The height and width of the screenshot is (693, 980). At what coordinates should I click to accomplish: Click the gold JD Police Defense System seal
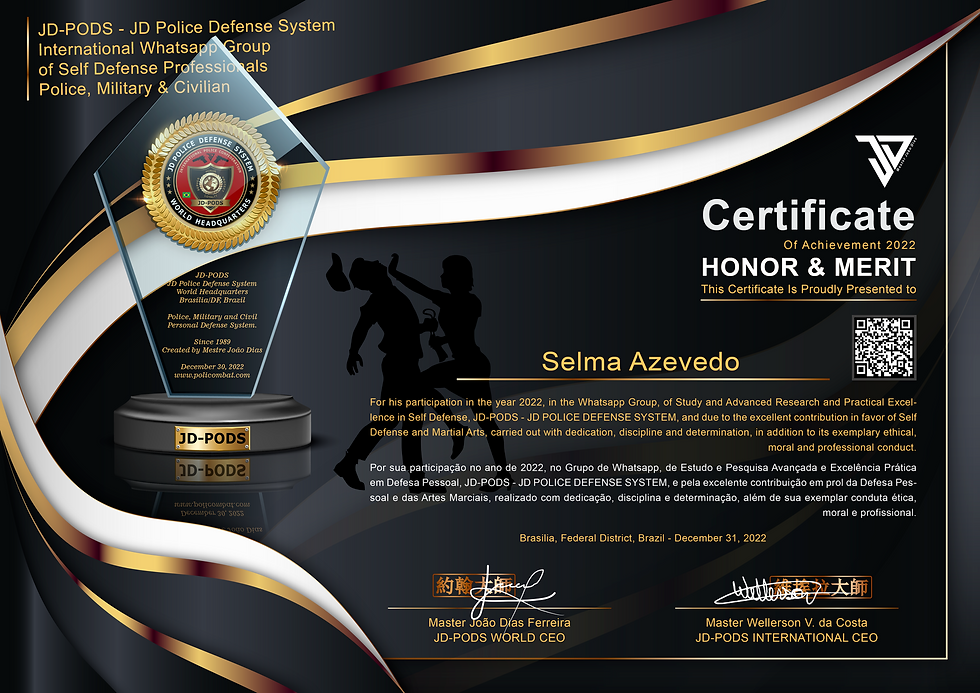coord(211,181)
